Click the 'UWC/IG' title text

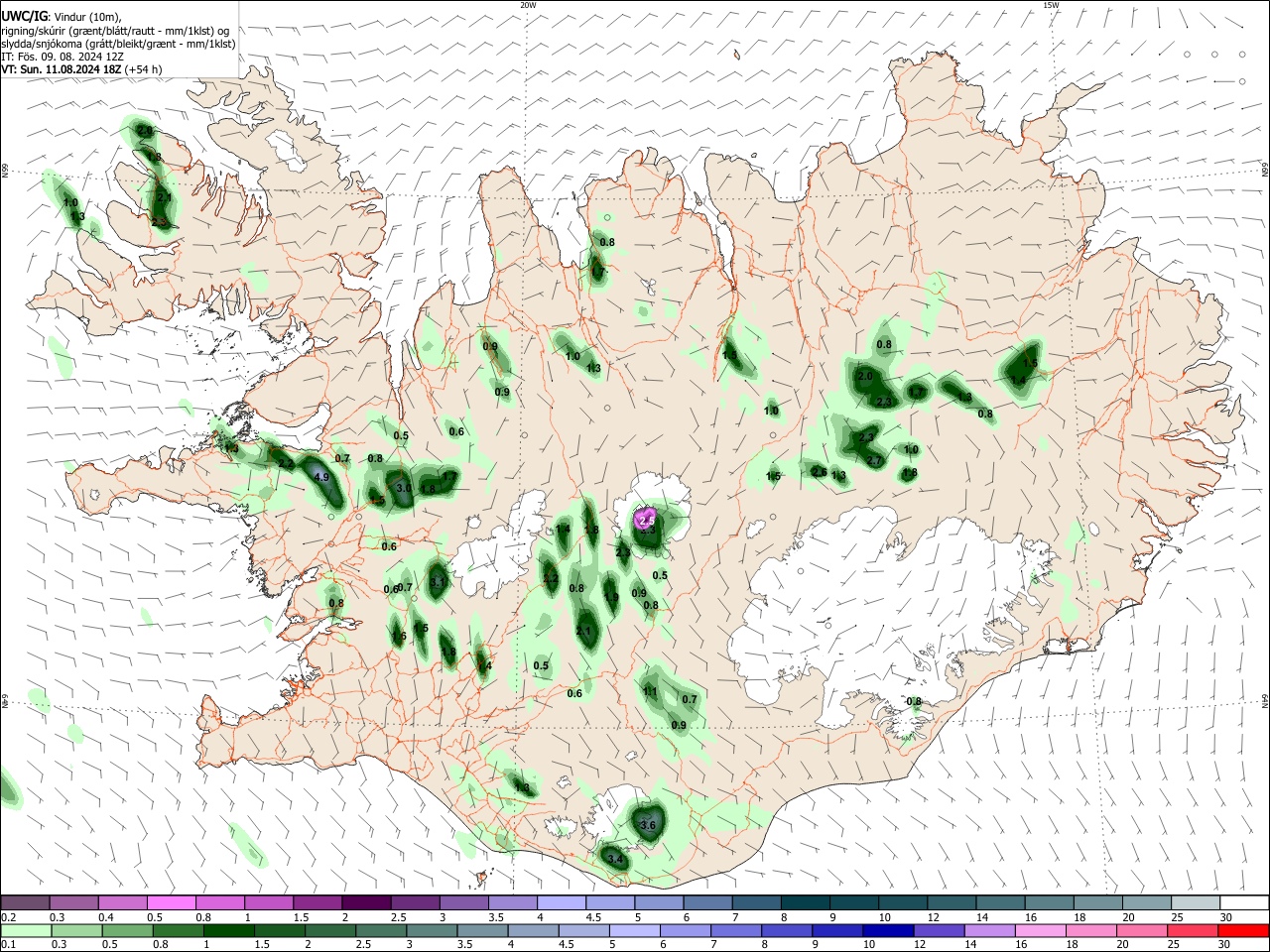(x=23, y=16)
